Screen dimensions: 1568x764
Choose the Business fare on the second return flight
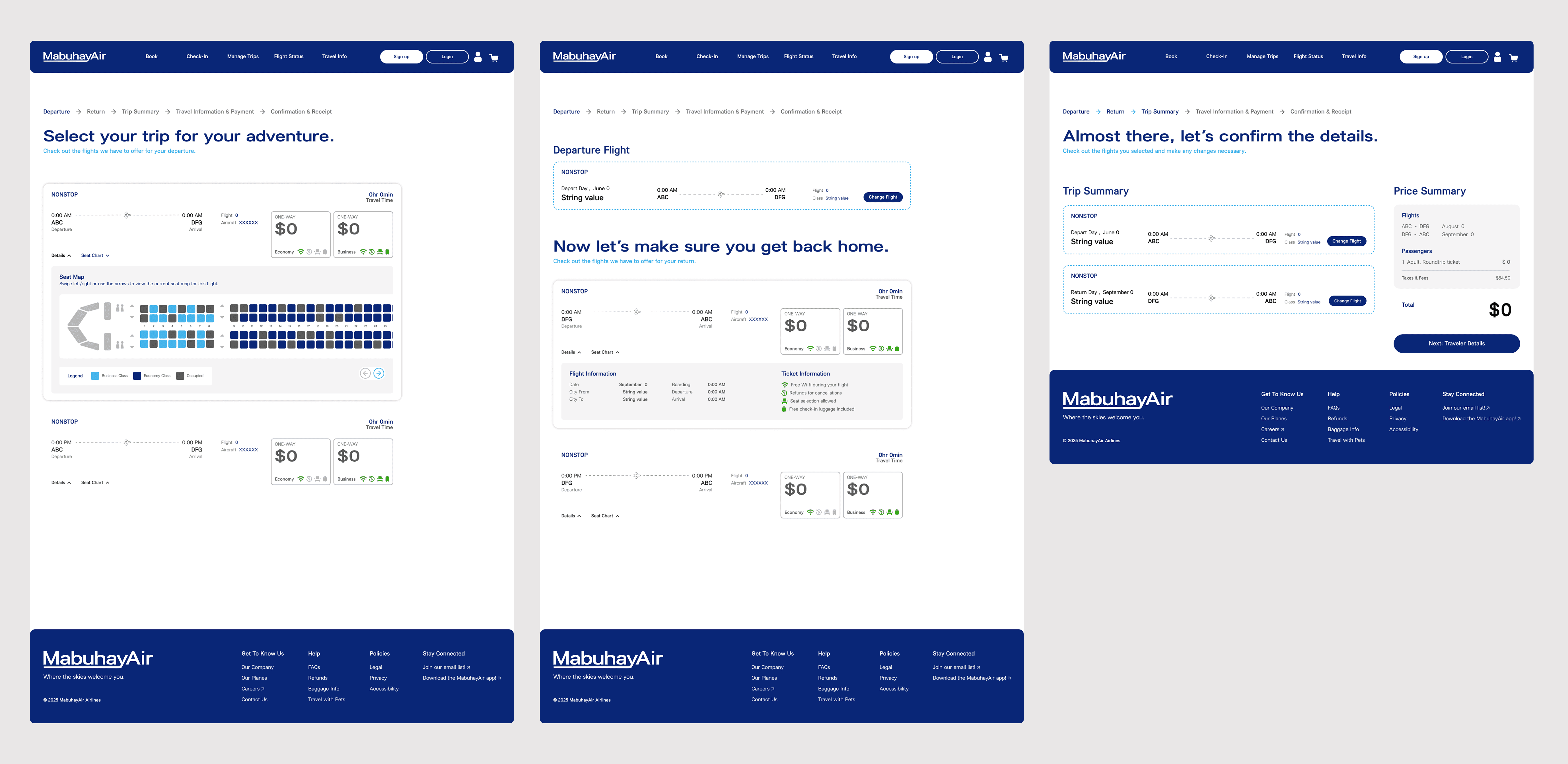(872, 495)
